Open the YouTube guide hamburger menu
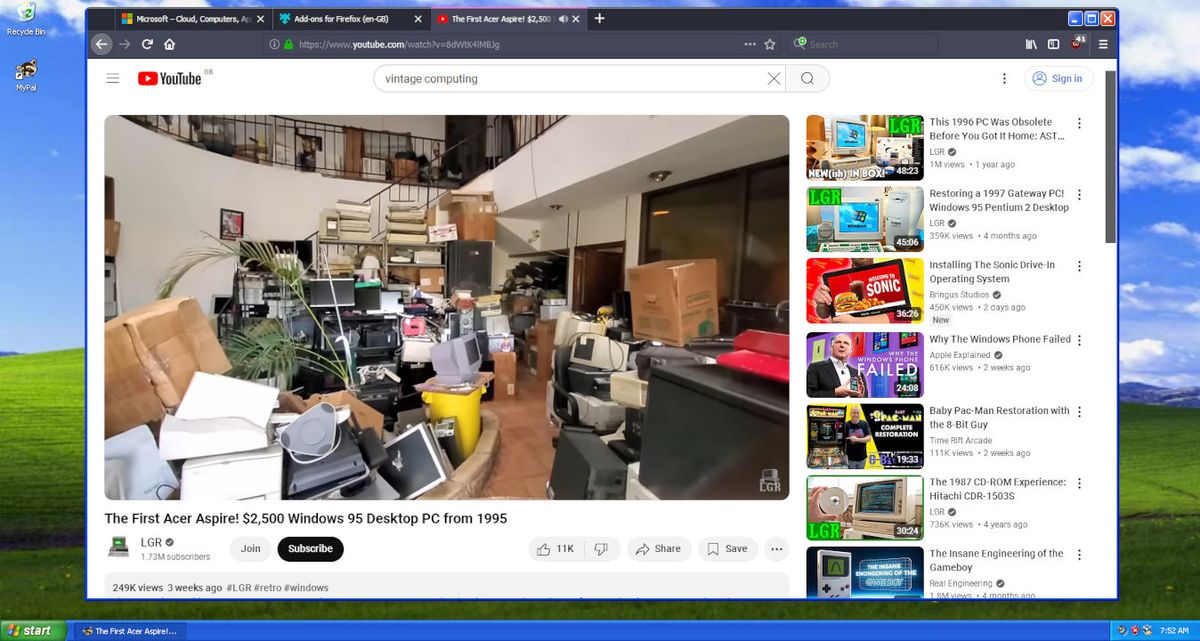 (x=113, y=78)
